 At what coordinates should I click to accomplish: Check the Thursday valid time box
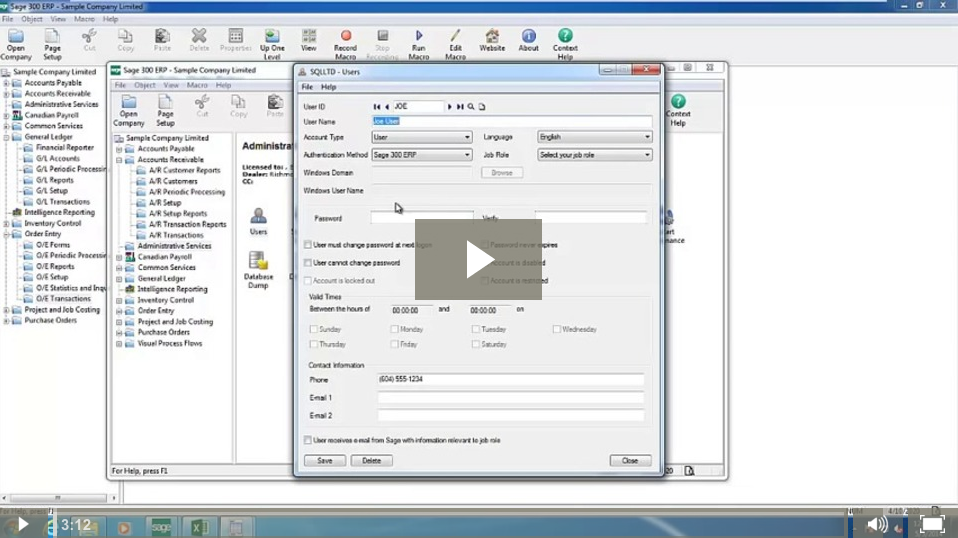313,344
